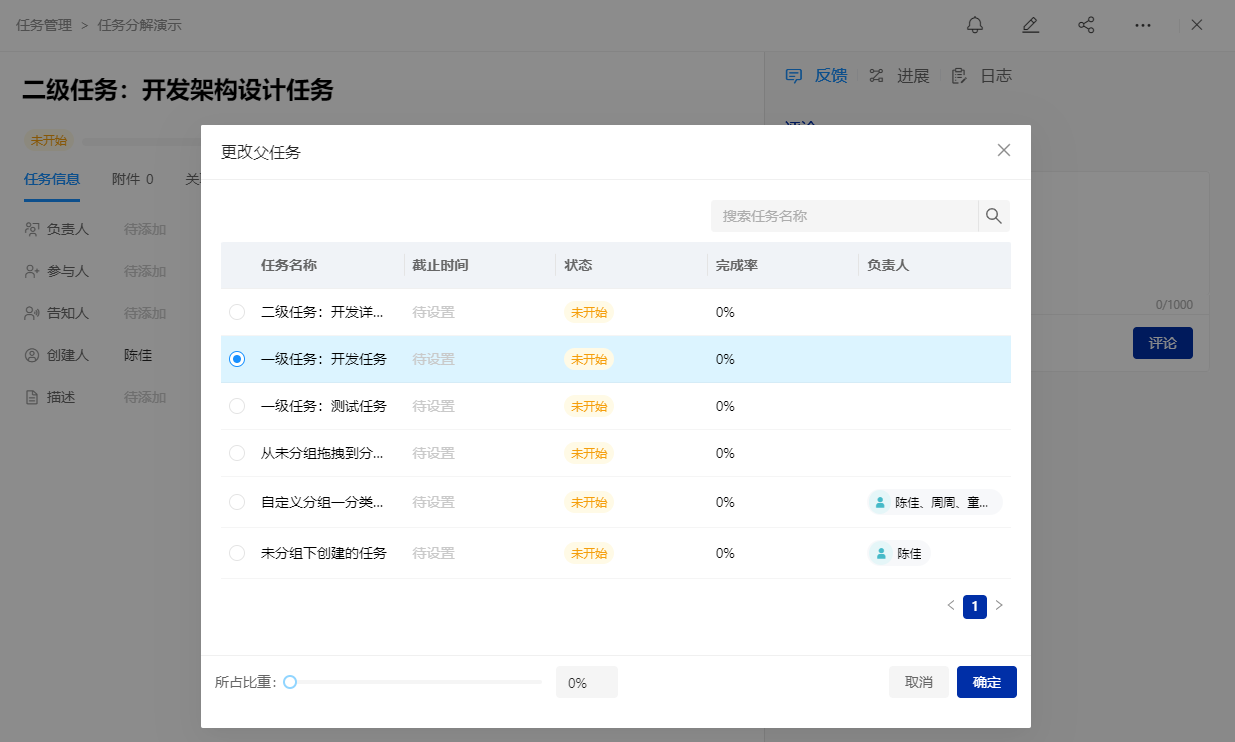Viewport: 1235px width, 742px height.
Task: Click 待添加 next to 负责人
Action: 145,229
